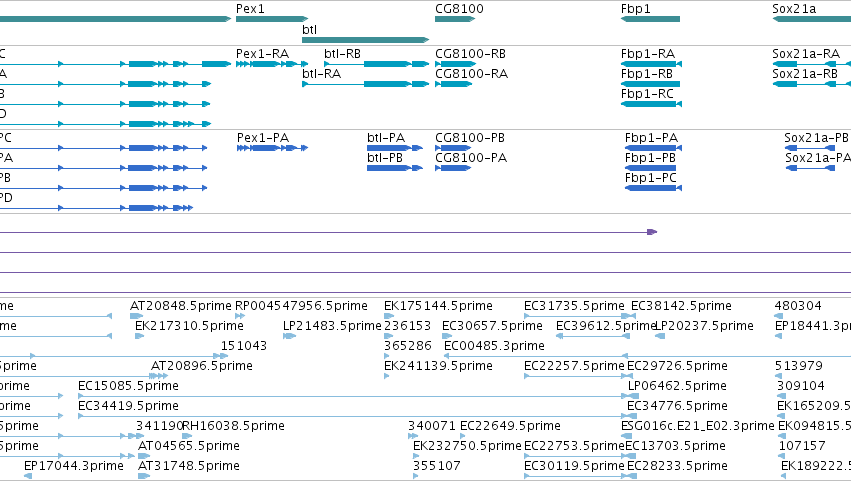Select EST AT20896.5prime
Screen dimensions: 851x481
pyautogui.click(x=201, y=366)
